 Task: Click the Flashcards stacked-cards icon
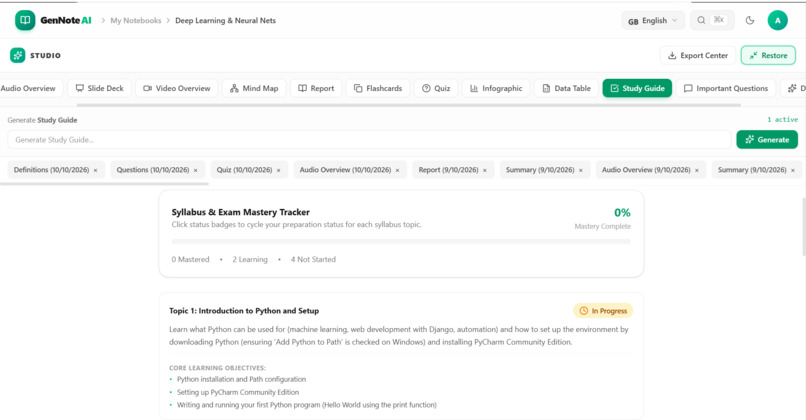click(x=358, y=88)
